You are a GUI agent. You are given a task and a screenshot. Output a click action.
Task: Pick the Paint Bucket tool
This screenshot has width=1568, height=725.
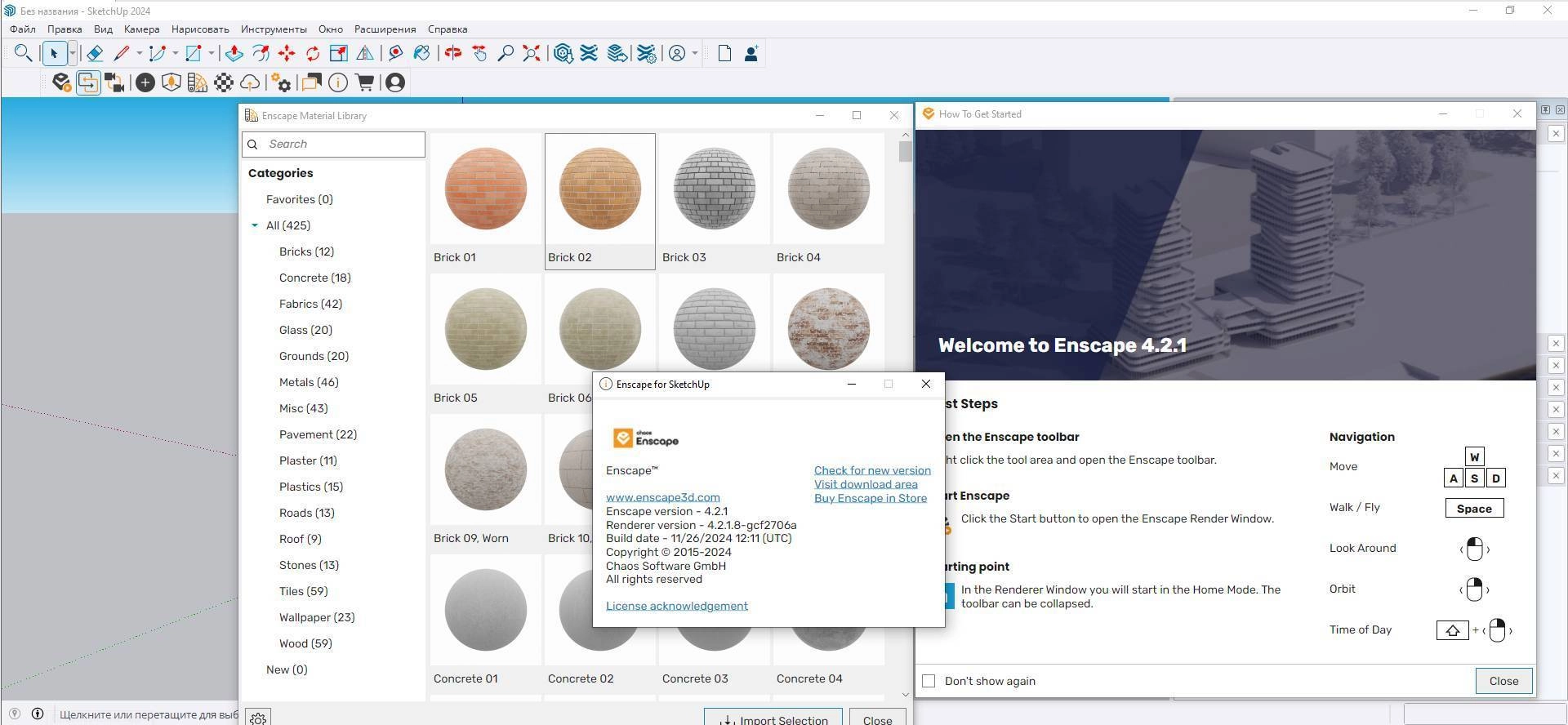422,53
